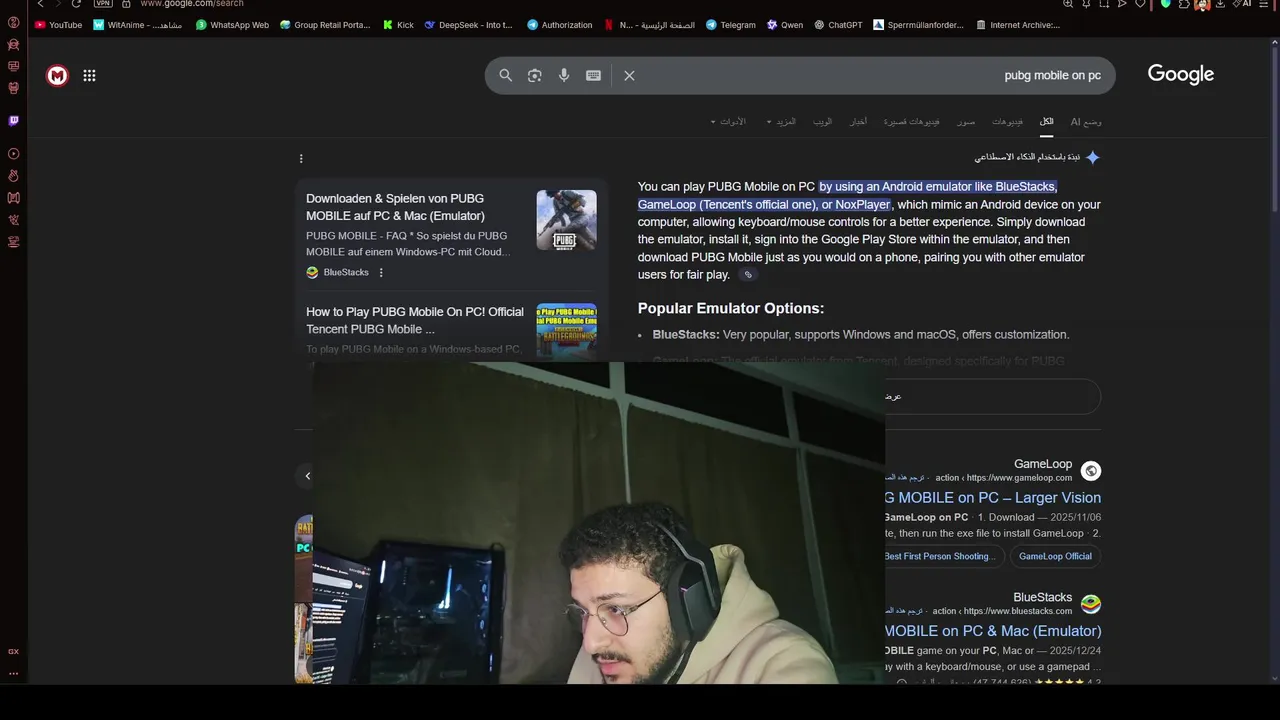Take a snapshot with the toolbar capture icon
Screen dimensions: 1280x720
click(1104, 4)
